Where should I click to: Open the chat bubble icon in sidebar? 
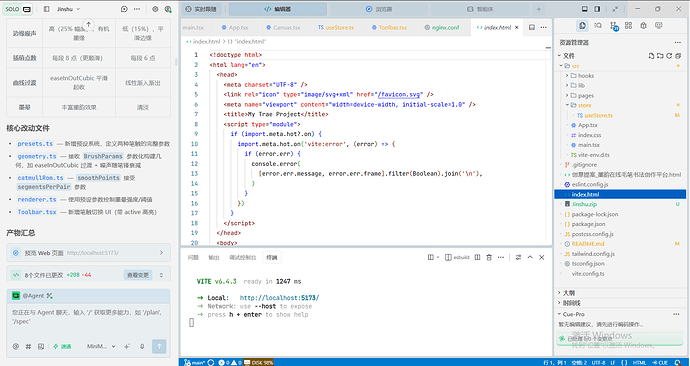[x=659, y=26]
